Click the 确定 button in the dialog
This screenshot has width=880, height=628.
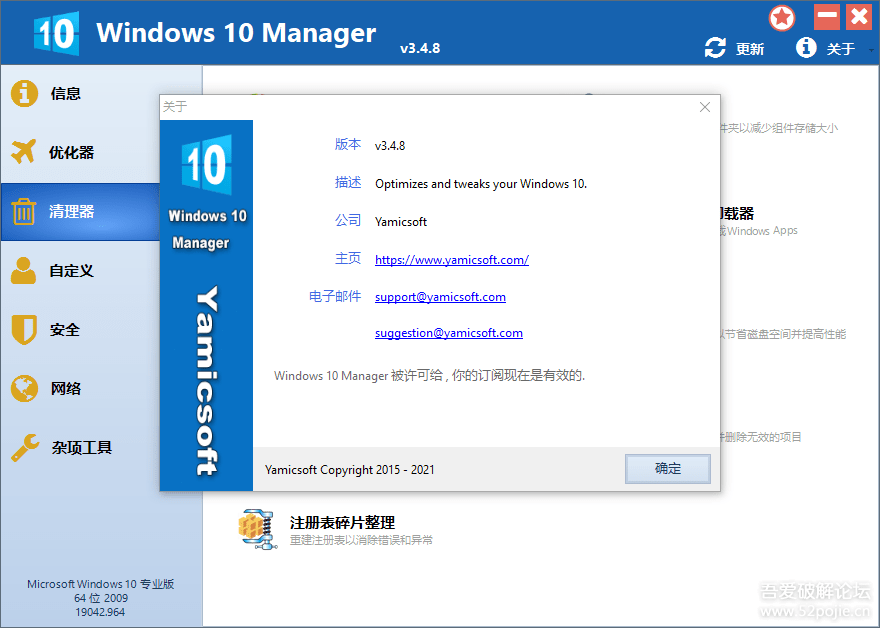(668, 469)
